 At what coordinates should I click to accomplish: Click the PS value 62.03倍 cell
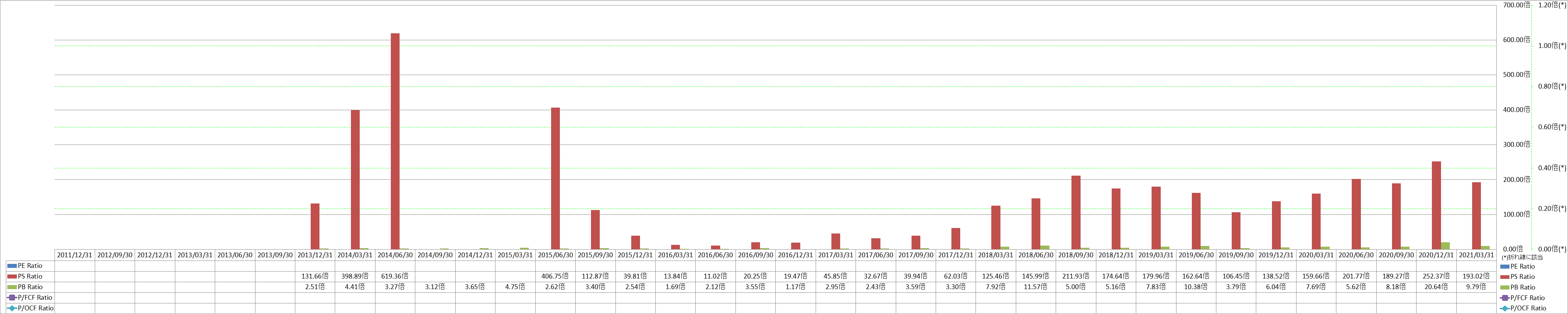[x=956, y=276]
